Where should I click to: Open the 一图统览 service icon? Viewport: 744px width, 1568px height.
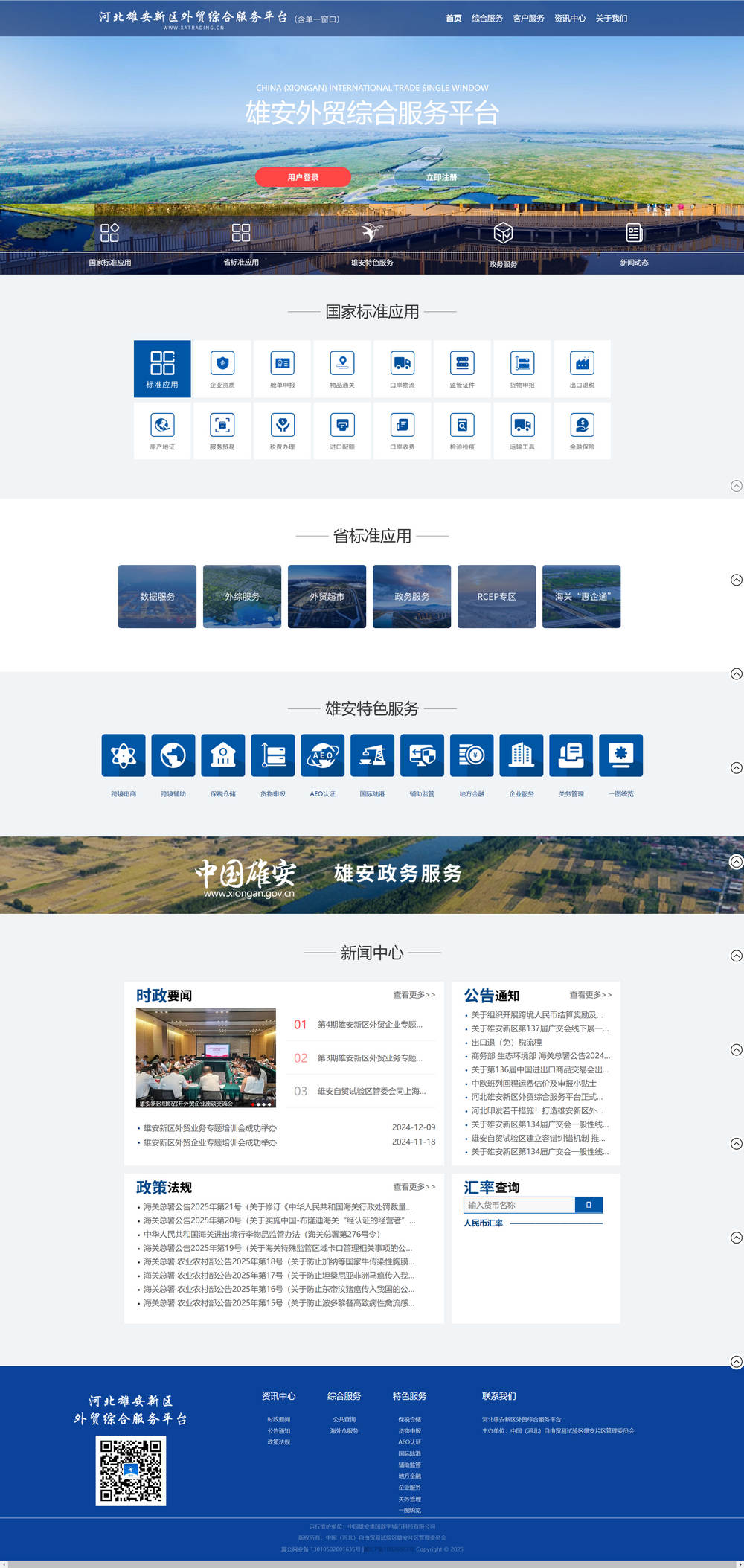[621, 755]
